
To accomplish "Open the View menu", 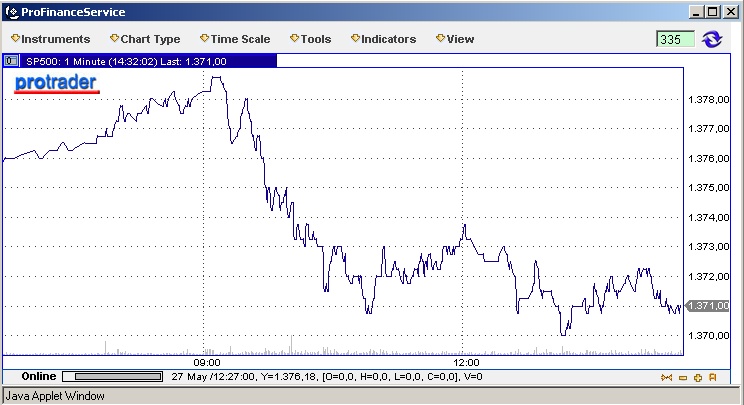I will tap(455, 39).
